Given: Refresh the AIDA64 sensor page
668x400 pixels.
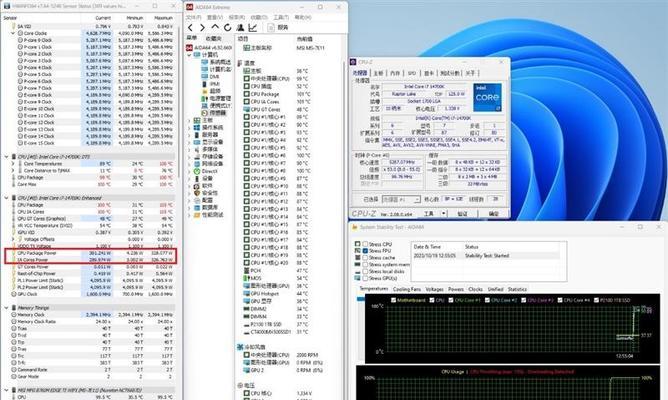Looking at the screenshot, I should click(x=227, y=28).
